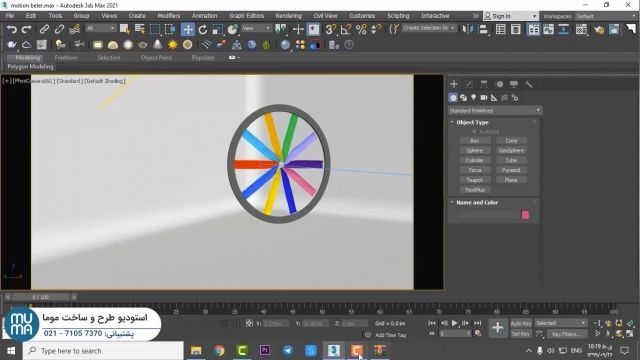Open the Create Selection Set dropdown
Image resolution: width=640 pixels, height=360 pixels.
click(429, 28)
